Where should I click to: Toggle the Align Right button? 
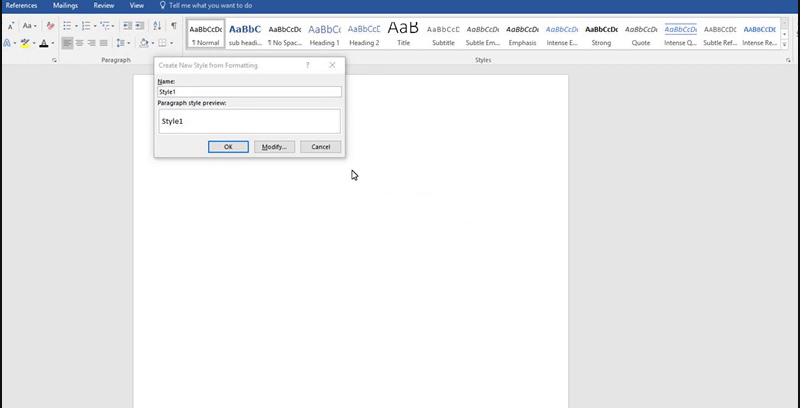[x=92, y=44]
